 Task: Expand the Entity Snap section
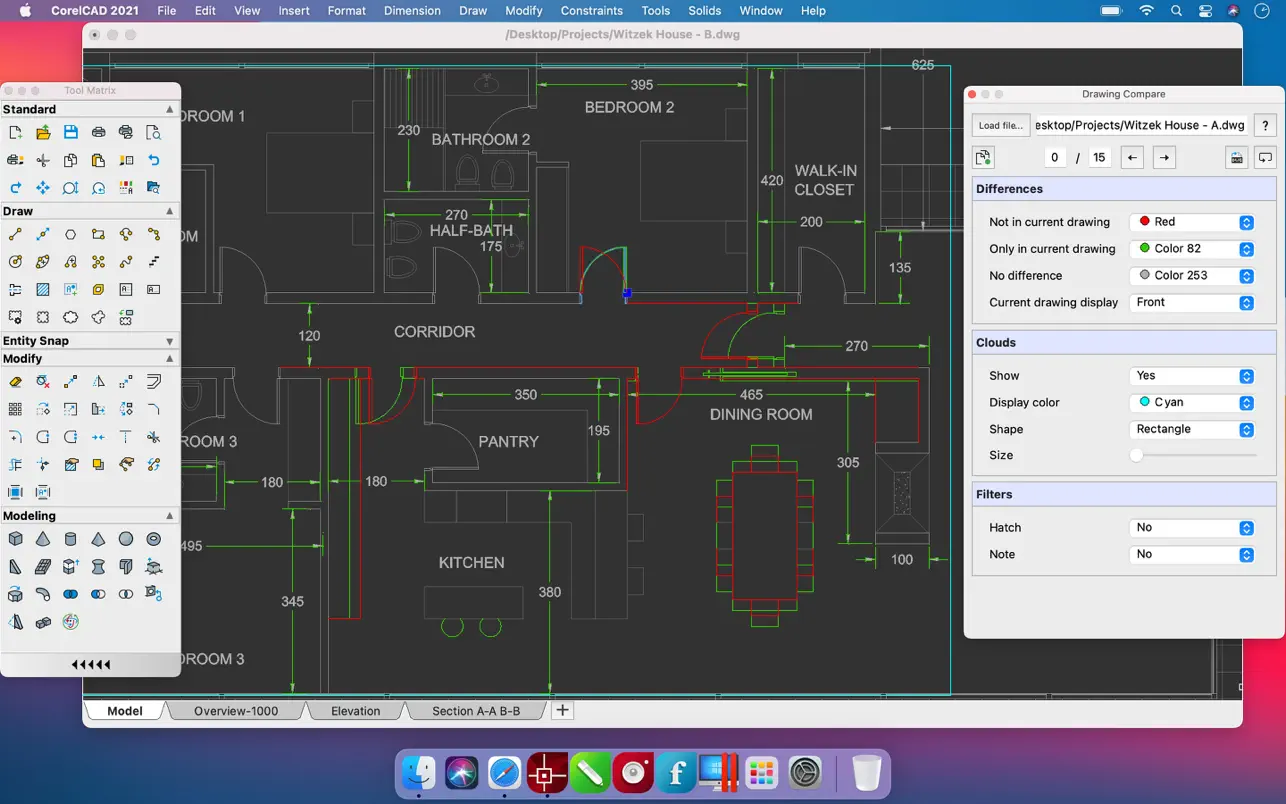pyautogui.click(x=169, y=341)
